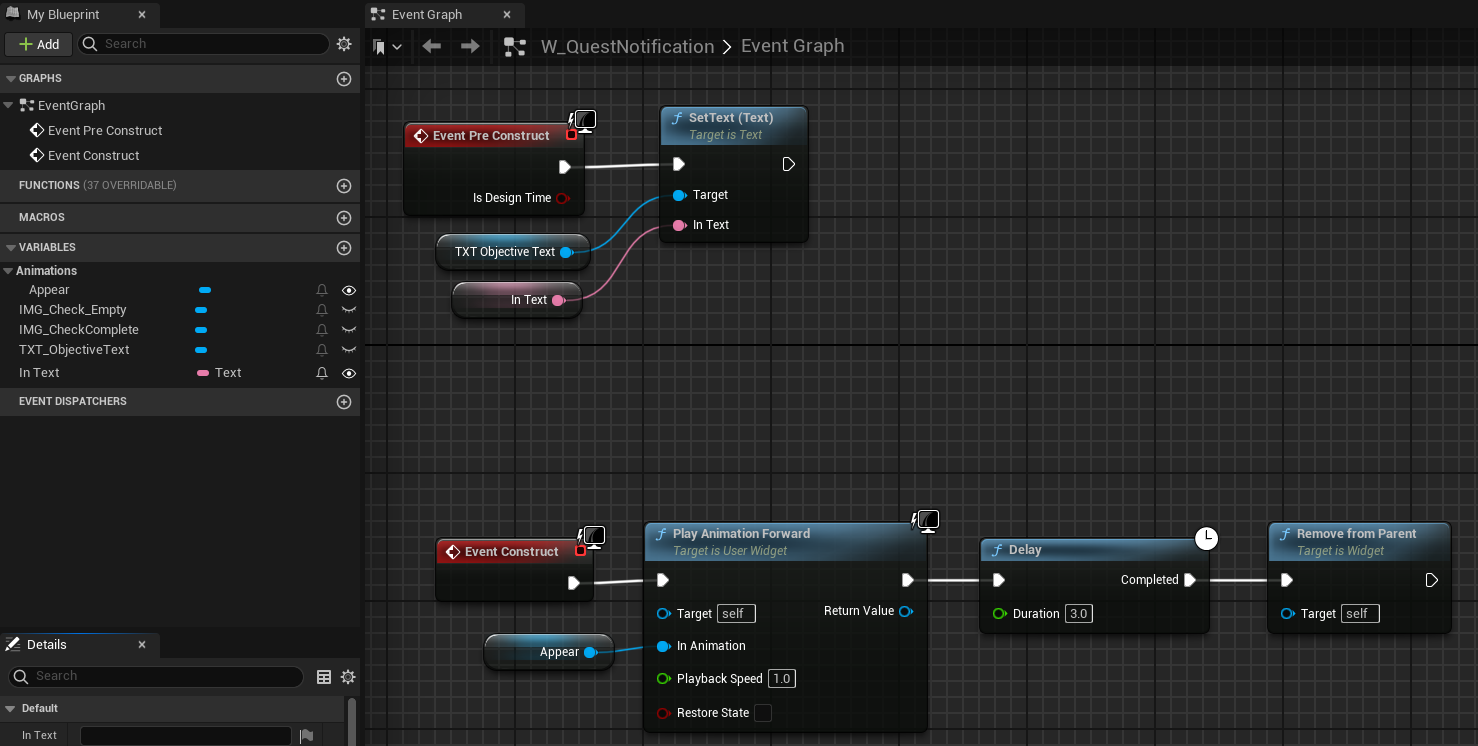
Task: Click the Playback Speed value field
Action: [x=782, y=679]
